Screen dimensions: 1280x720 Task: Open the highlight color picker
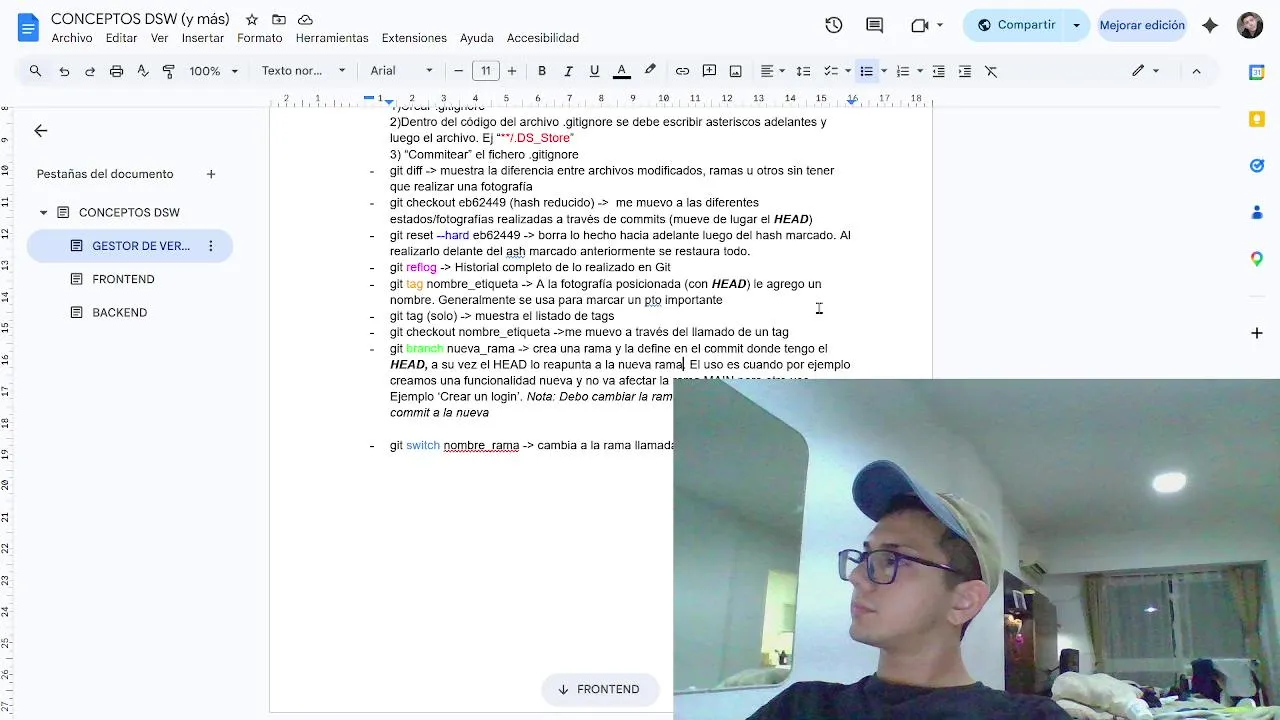650,71
